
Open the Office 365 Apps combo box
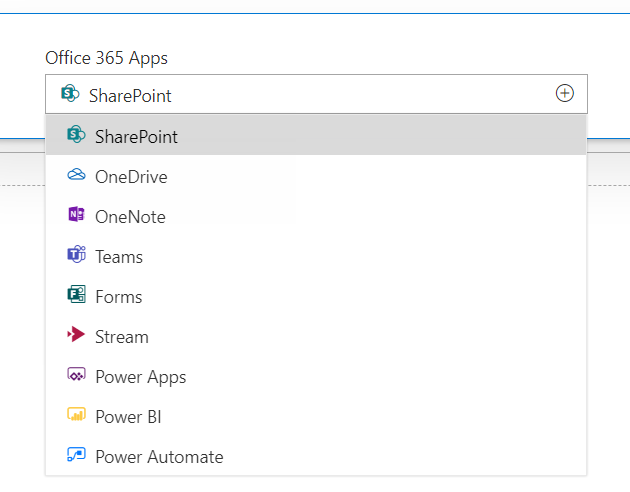pos(316,94)
